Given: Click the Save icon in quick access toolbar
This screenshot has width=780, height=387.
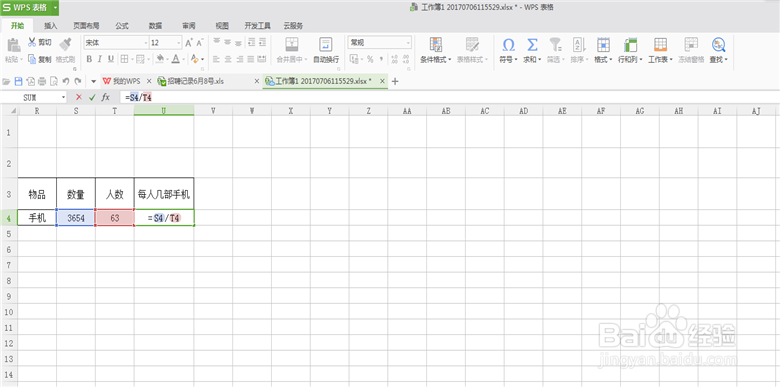Looking at the screenshot, I should point(18,81).
